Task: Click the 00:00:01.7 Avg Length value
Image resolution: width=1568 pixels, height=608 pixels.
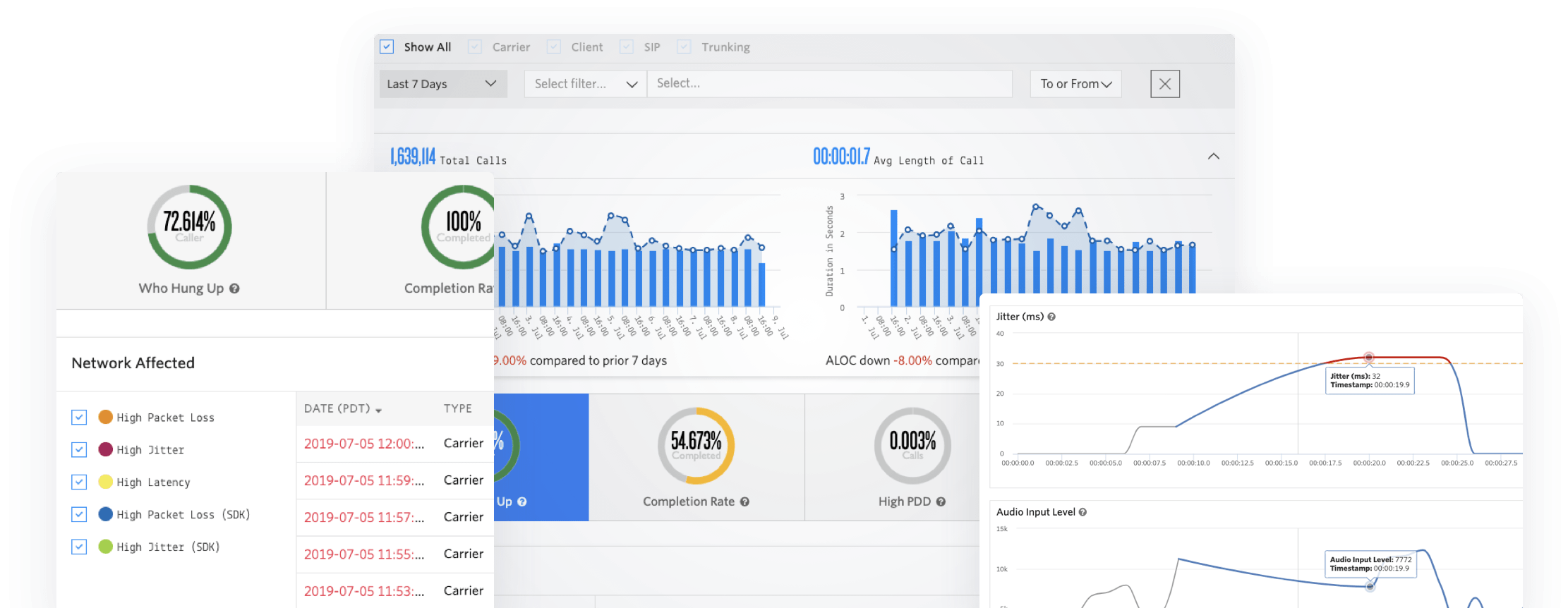Action: coord(841,157)
